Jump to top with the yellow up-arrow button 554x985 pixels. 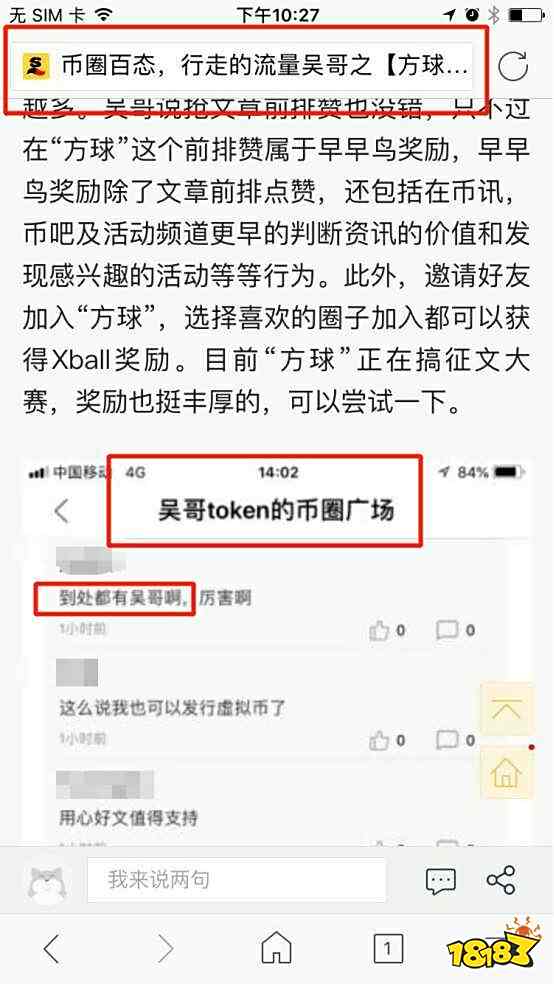507,710
